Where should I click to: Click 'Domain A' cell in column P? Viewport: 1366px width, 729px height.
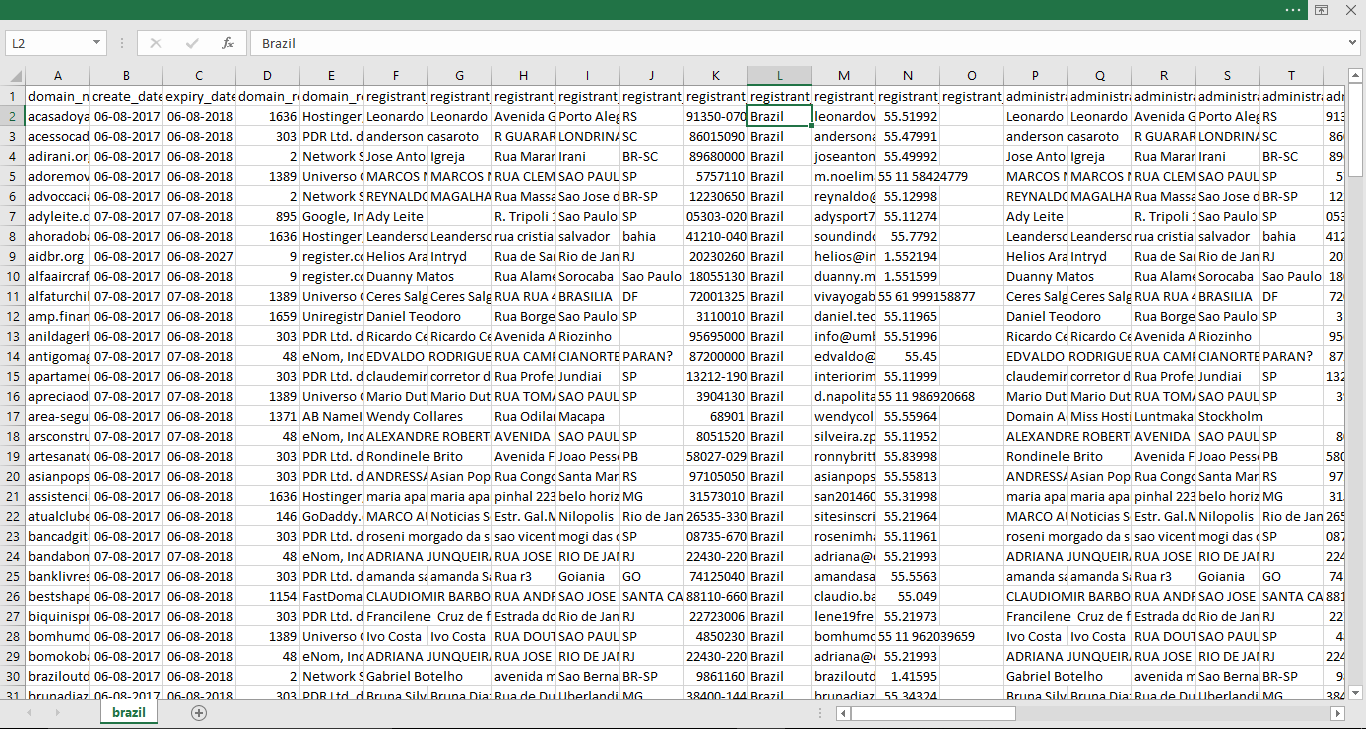[1035, 416]
